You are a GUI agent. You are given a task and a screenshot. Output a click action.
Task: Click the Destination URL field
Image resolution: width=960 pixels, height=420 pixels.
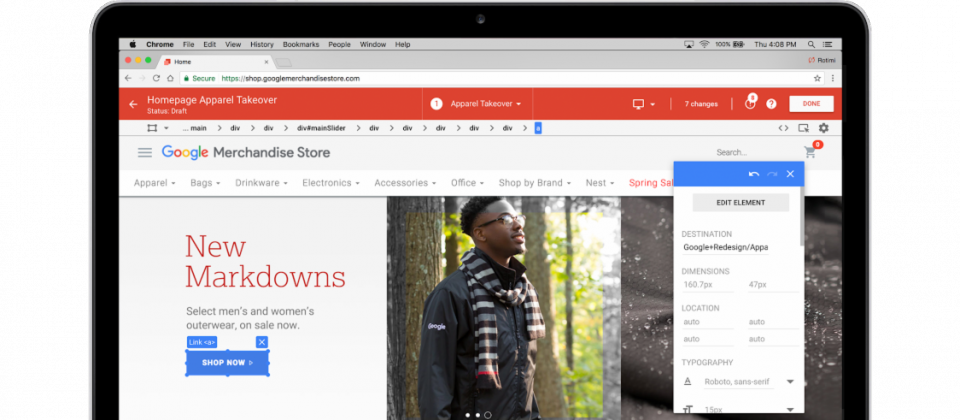coord(726,247)
